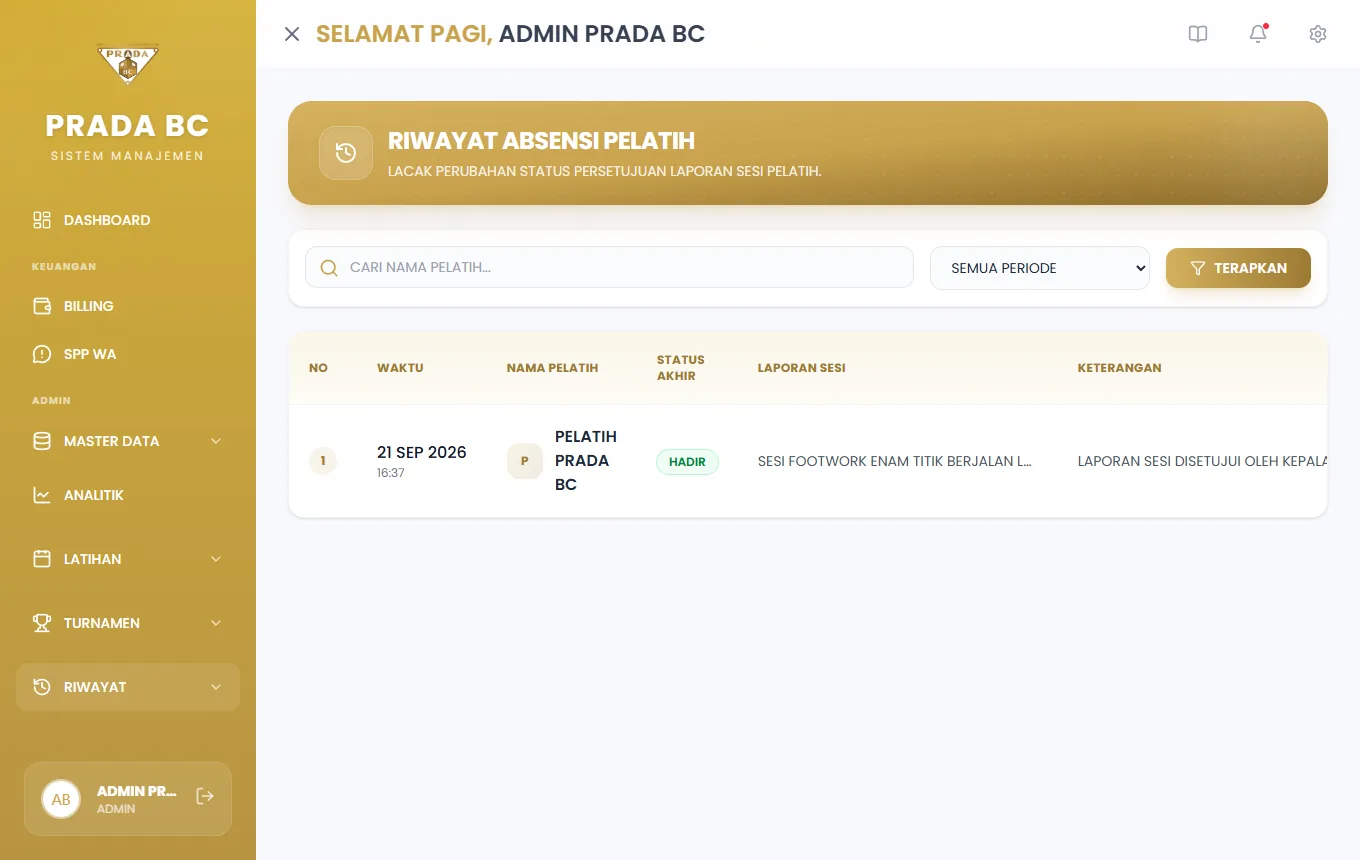Click the Laporan Sesi column header
Image resolution: width=1360 pixels, height=860 pixels.
point(801,368)
